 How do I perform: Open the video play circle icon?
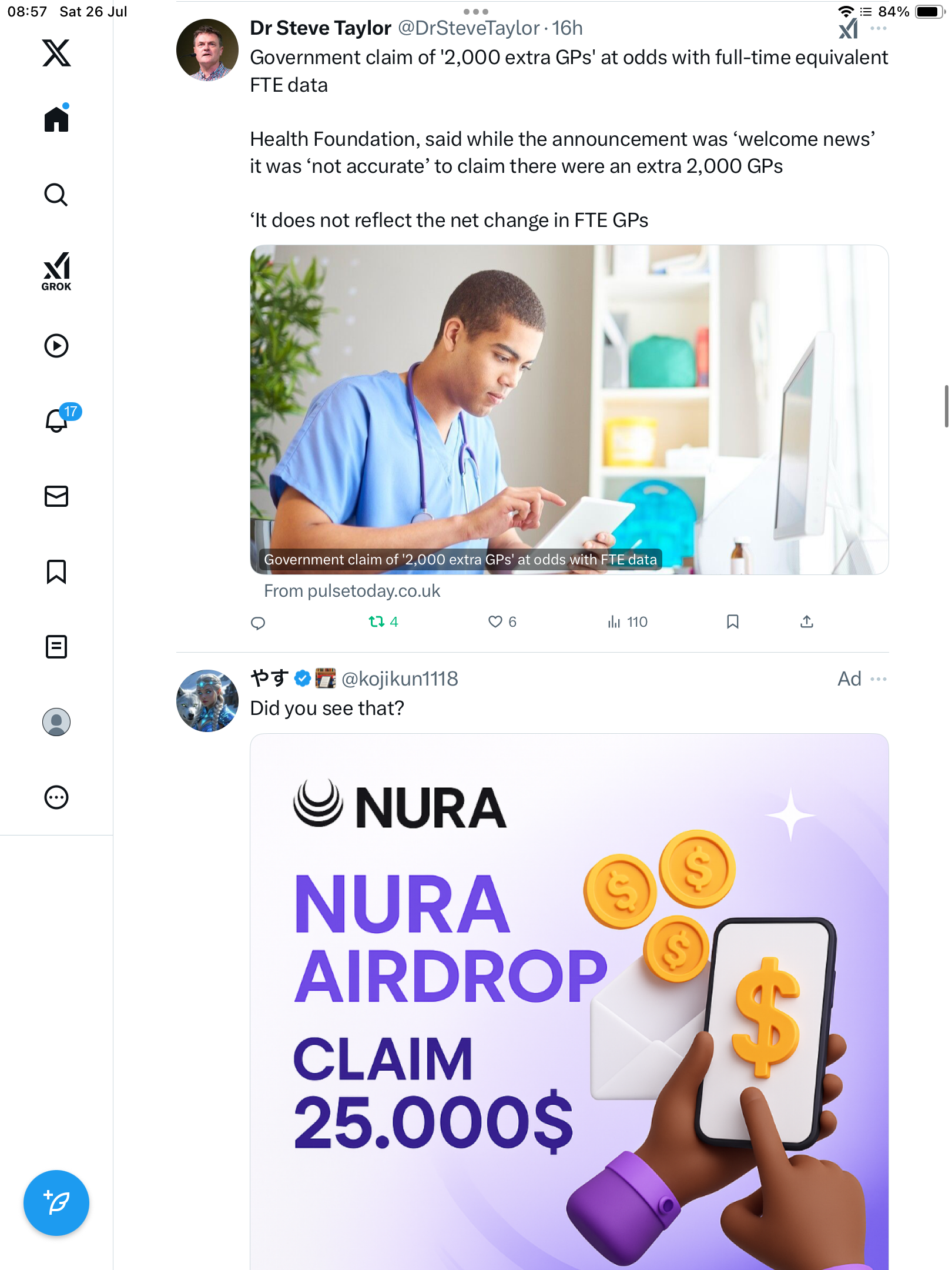pos(56,346)
